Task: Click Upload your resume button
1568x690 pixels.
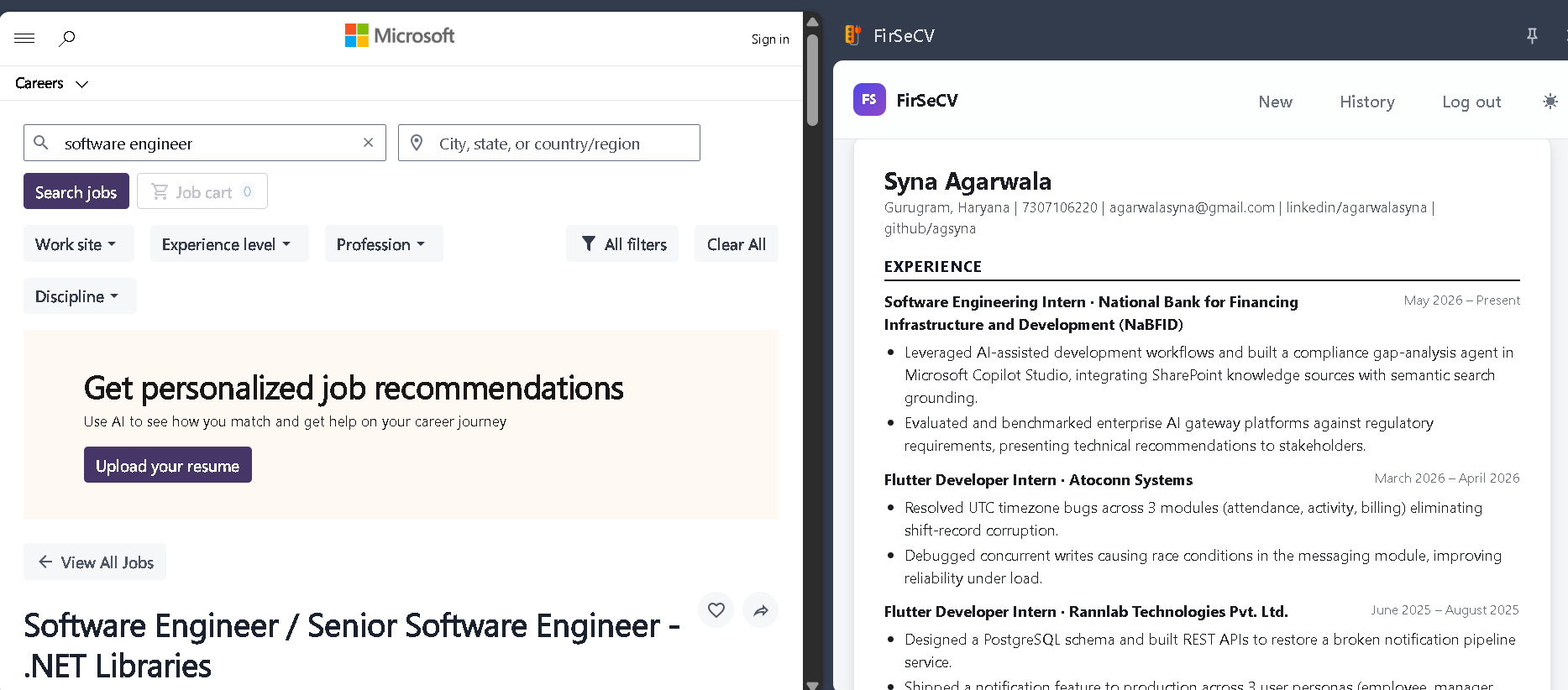Action: [168, 465]
